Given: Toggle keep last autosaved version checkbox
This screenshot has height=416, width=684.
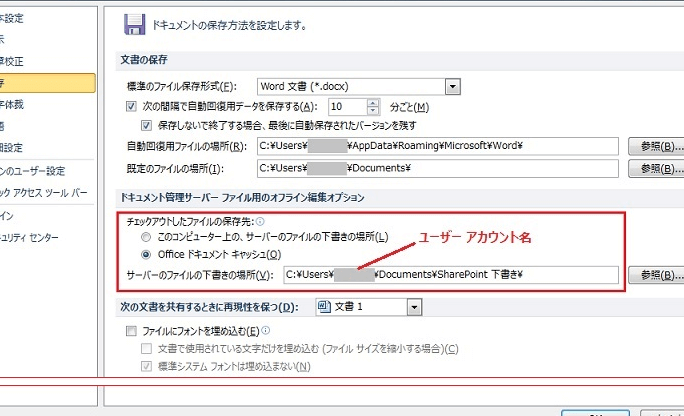Looking at the screenshot, I should (146, 126).
